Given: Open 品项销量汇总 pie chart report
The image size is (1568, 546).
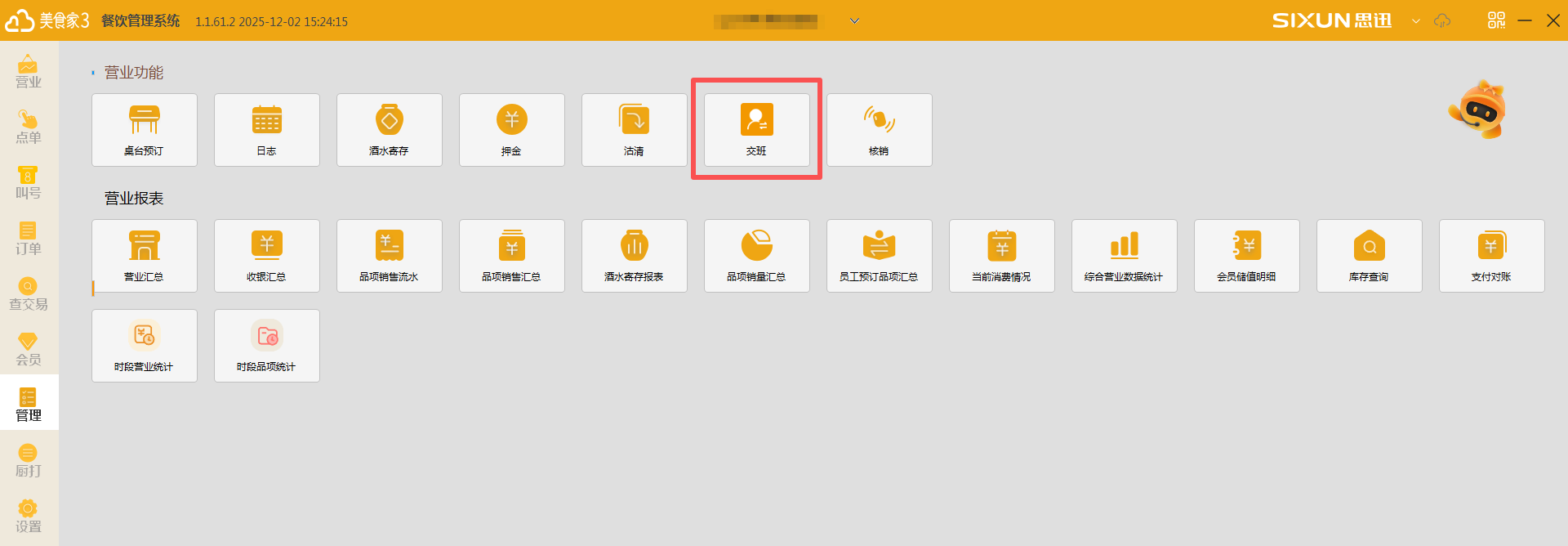Looking at the screenshot, I should pyautogui.click(x=757, y=256).
